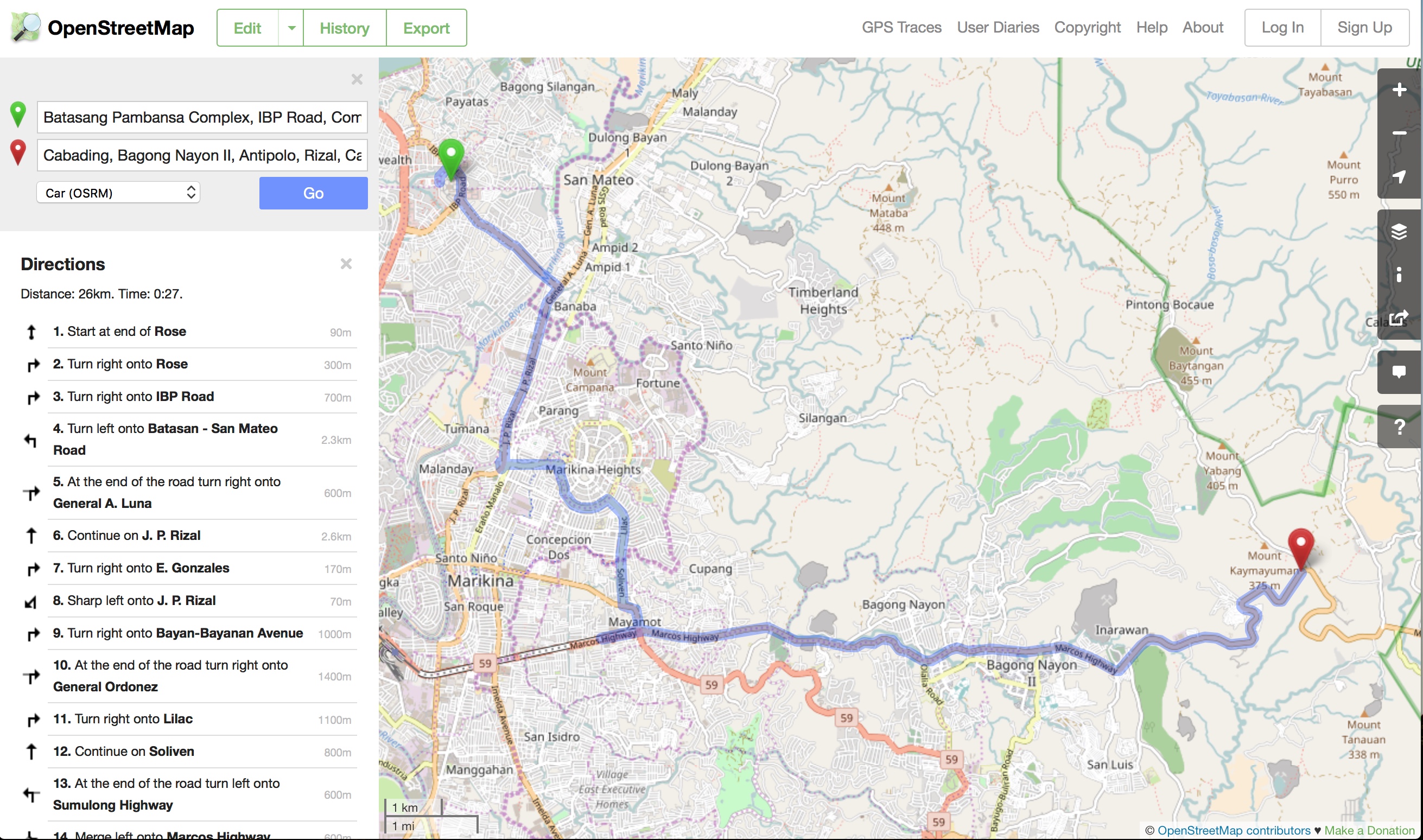Open User Diaries

point(998,27)
